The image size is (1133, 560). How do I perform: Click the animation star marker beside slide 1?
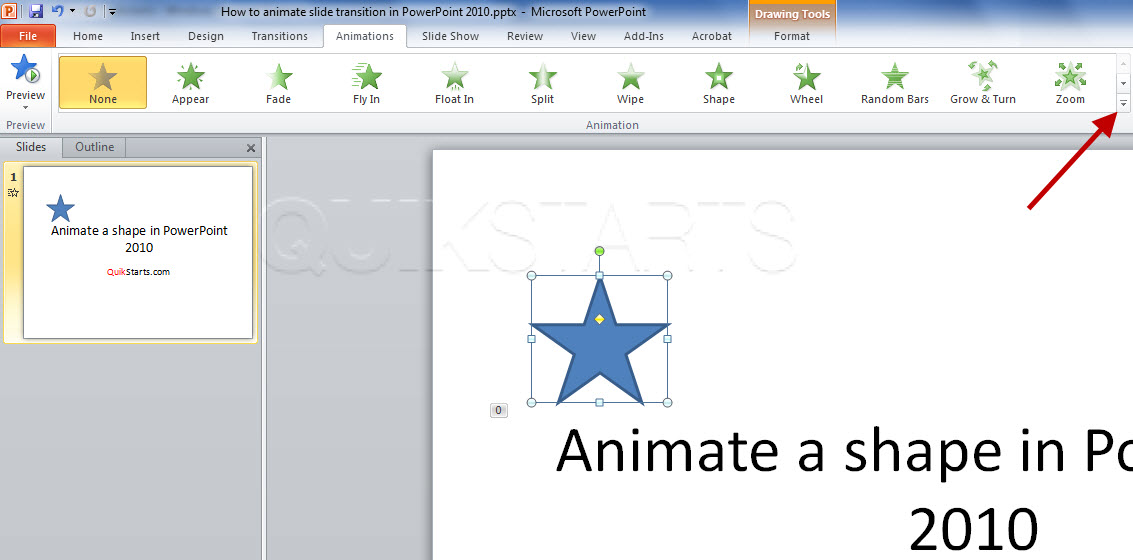13,192
